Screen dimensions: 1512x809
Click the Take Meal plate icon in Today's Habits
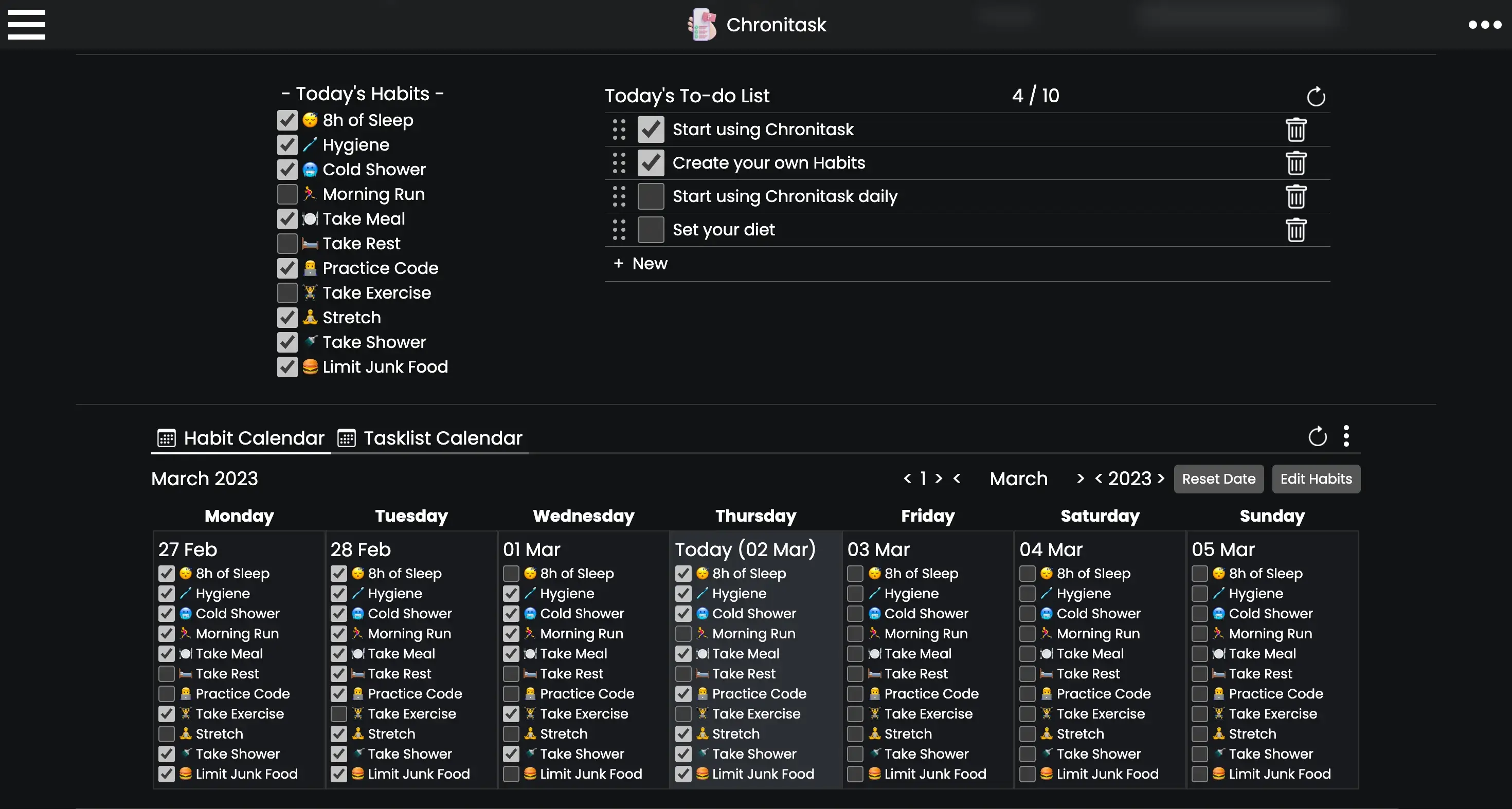pyautogui.click(x=310, y=219)
